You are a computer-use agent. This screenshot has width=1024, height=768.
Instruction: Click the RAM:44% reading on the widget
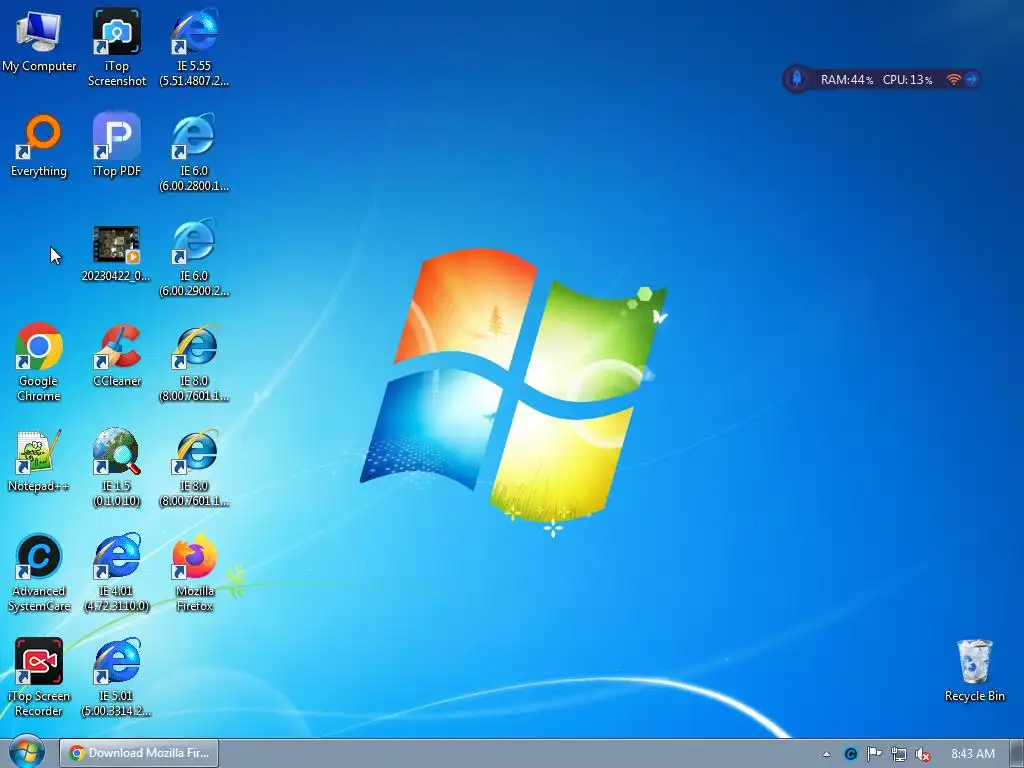pos(847,80)
